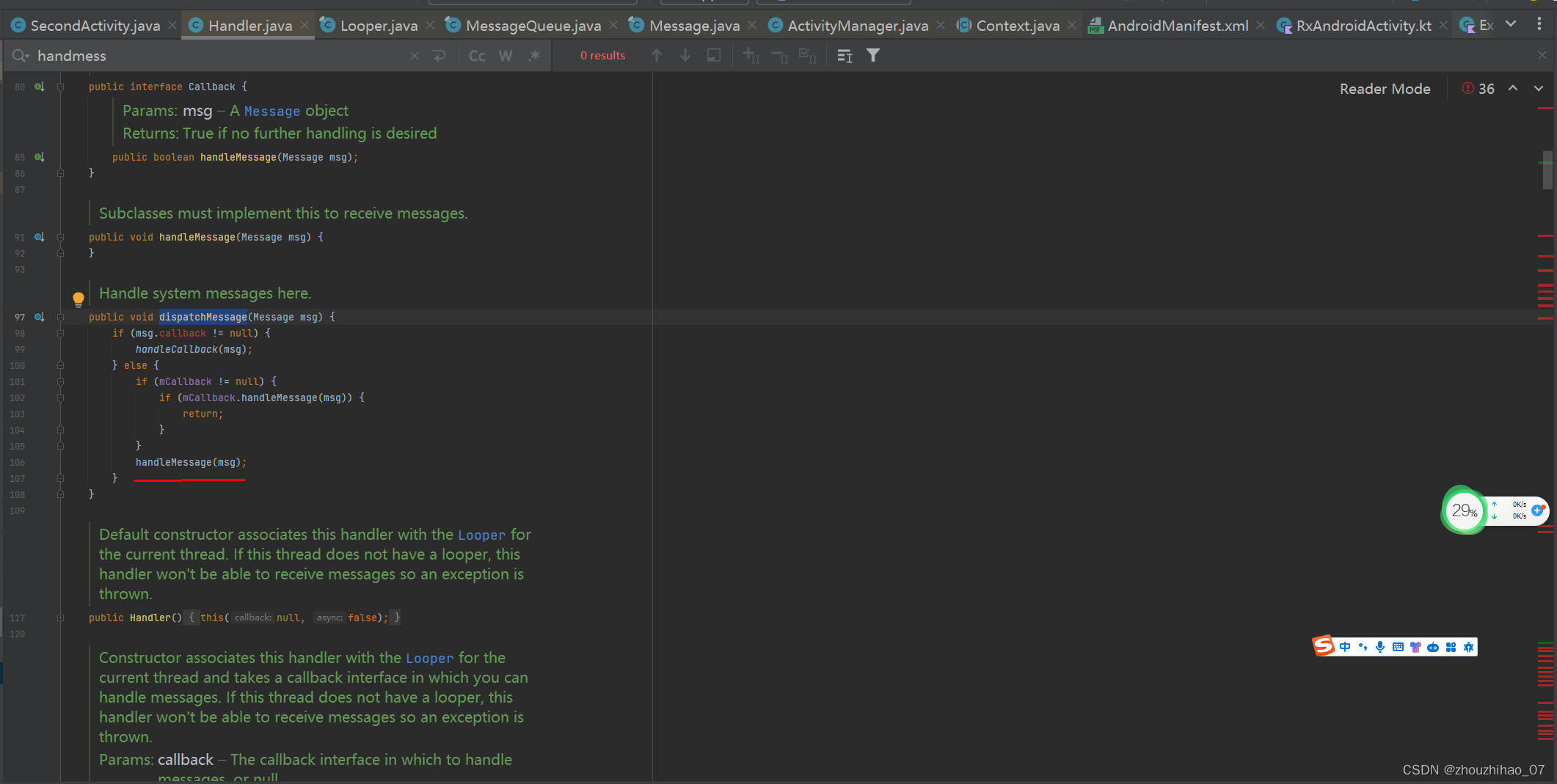Click the find field containing handmess
The image size is (1557, 784).
(220, 56)
